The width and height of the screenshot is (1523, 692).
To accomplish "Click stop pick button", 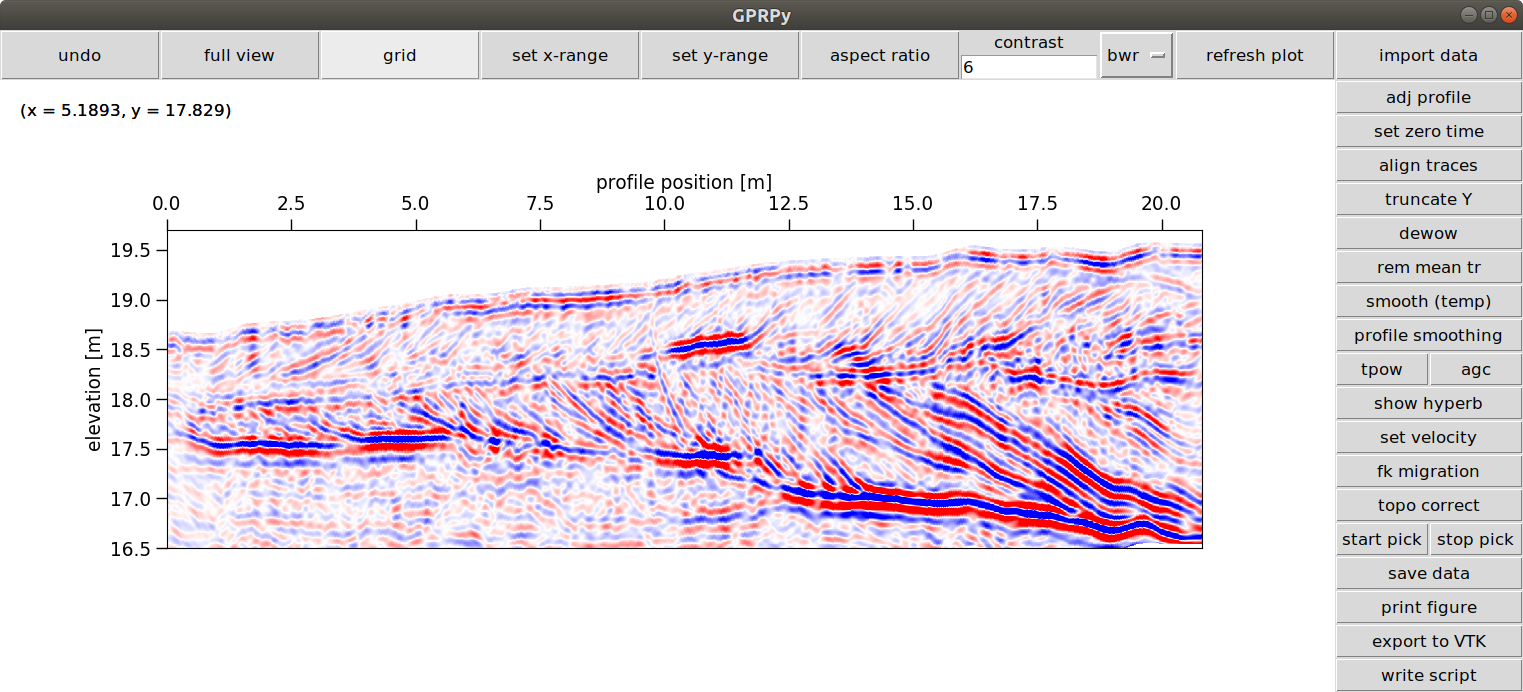I will click(x=1475, y=539).
